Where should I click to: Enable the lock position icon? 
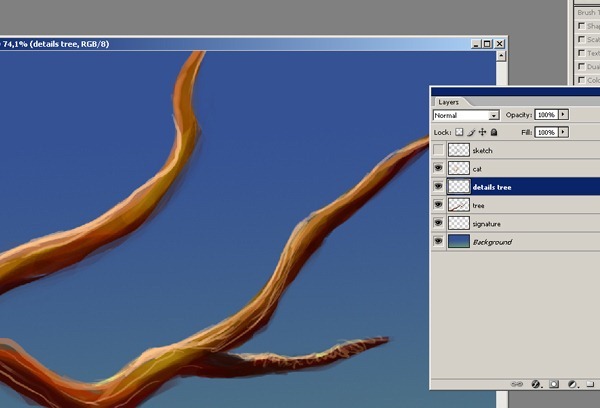pyautogui.click(x=482, y=132)
